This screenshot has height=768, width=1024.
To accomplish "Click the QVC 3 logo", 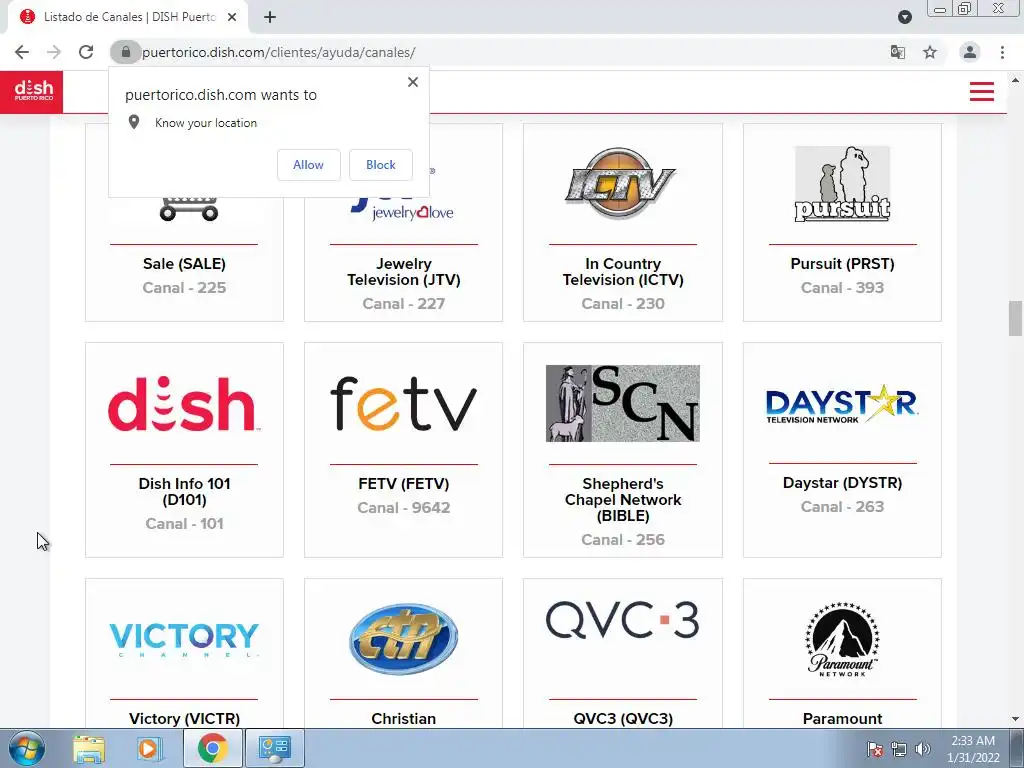I will point(622,620).
